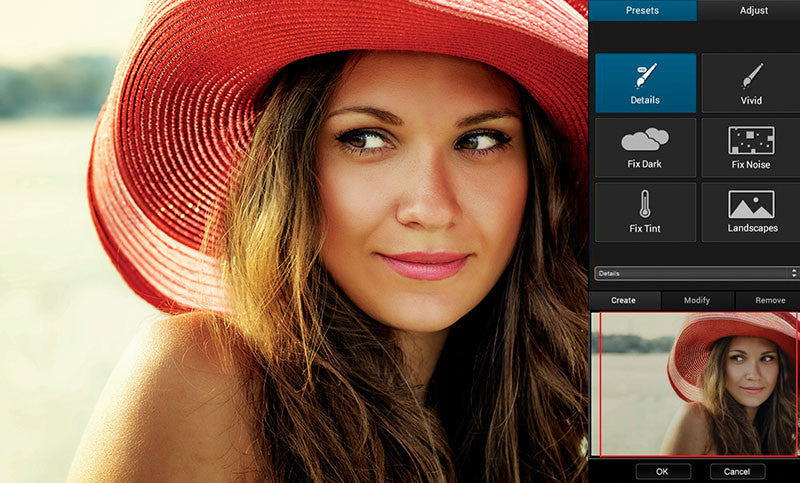
Task: Switch to the Presets tab
Action: [642, 10]
